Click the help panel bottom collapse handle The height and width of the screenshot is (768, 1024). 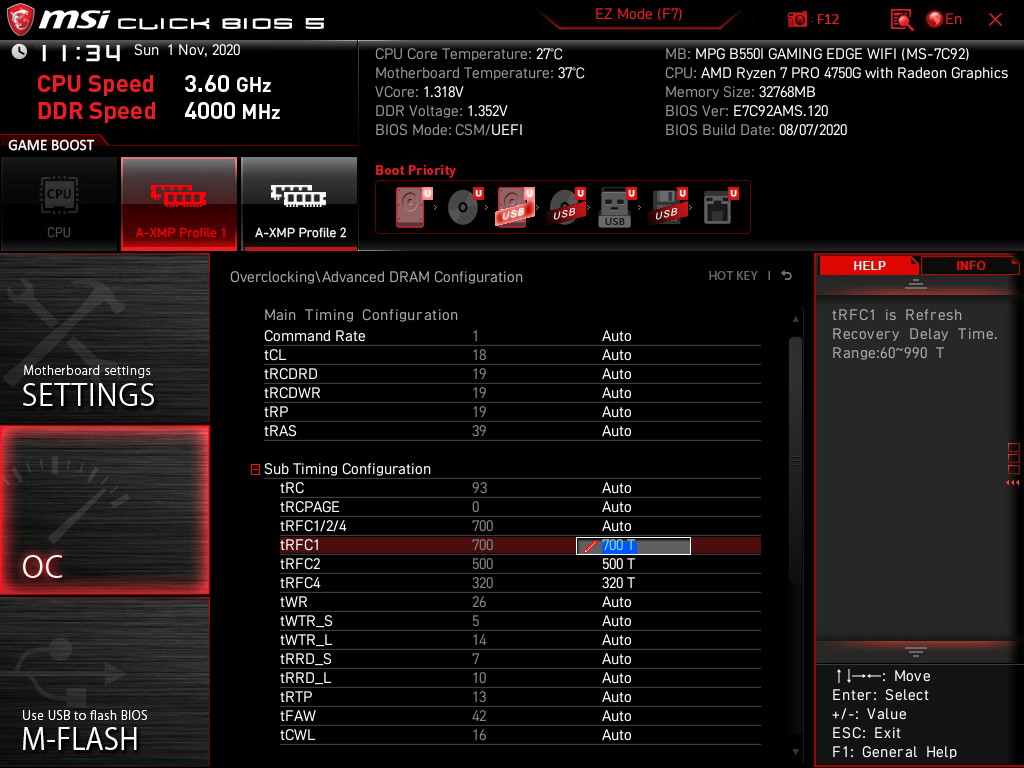pos(916,652)
